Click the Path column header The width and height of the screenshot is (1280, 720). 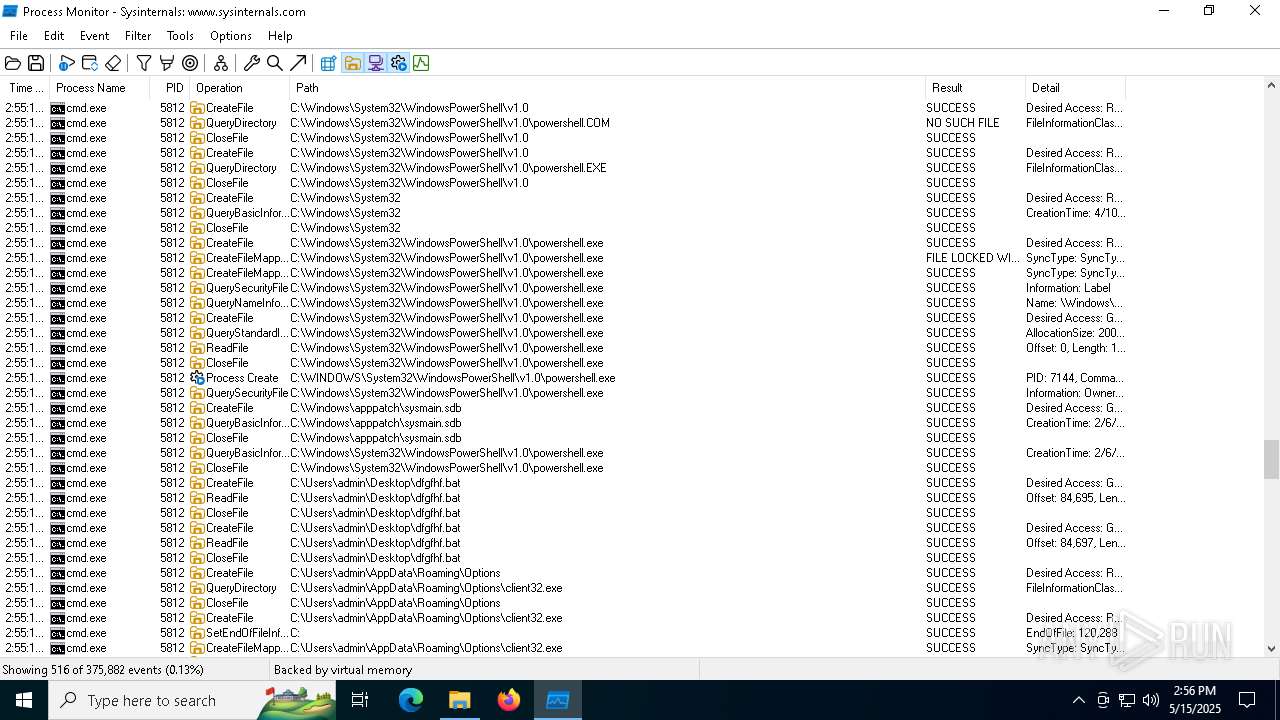click(x=607, y=88)
